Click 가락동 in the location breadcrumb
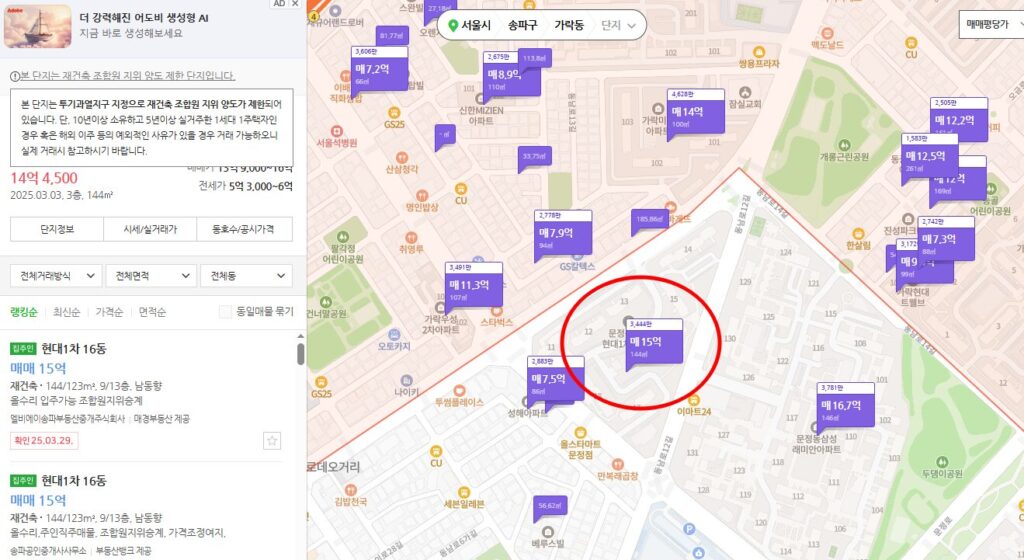 tap(569, 25)
